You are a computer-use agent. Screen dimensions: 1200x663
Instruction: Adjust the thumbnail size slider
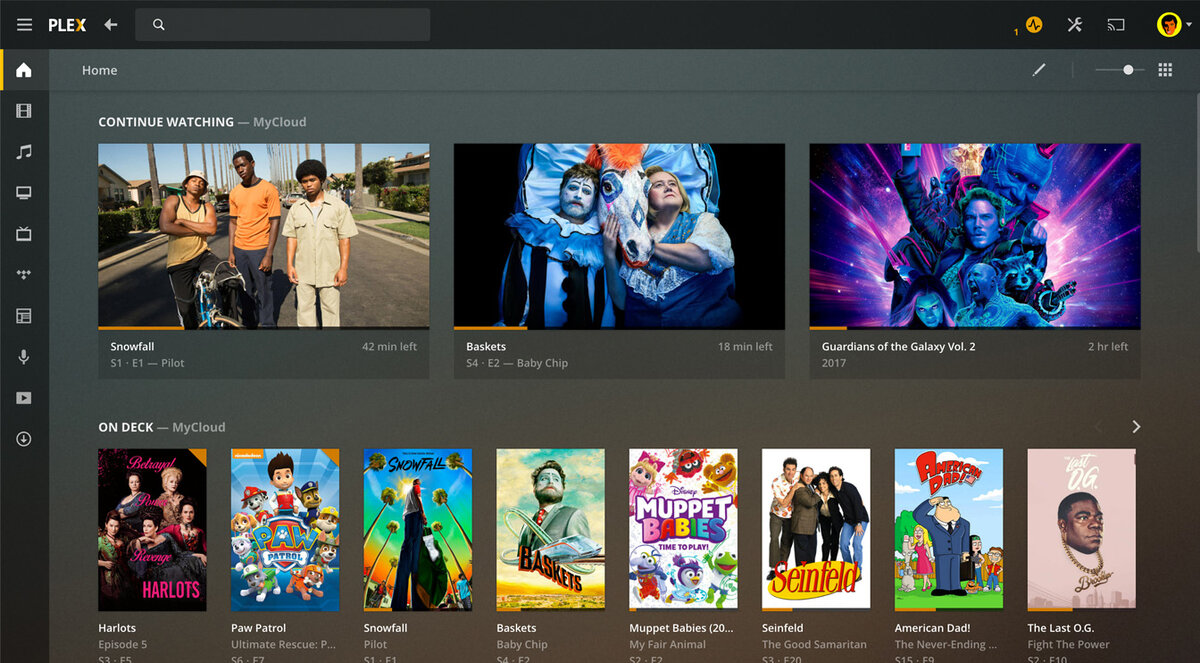click(x=1119, y=70)
